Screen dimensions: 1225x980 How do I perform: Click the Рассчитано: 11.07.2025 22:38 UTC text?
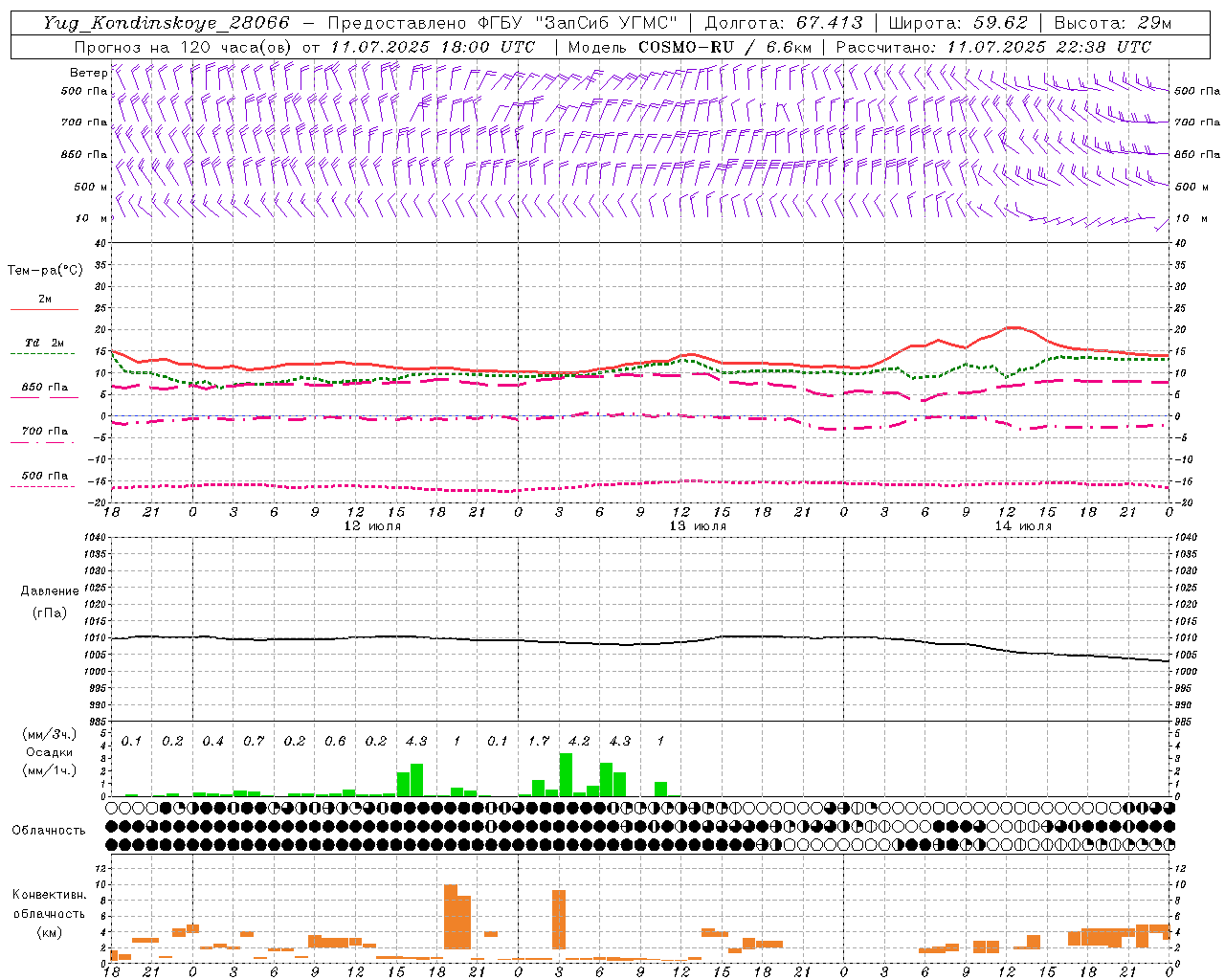(993, 47)
